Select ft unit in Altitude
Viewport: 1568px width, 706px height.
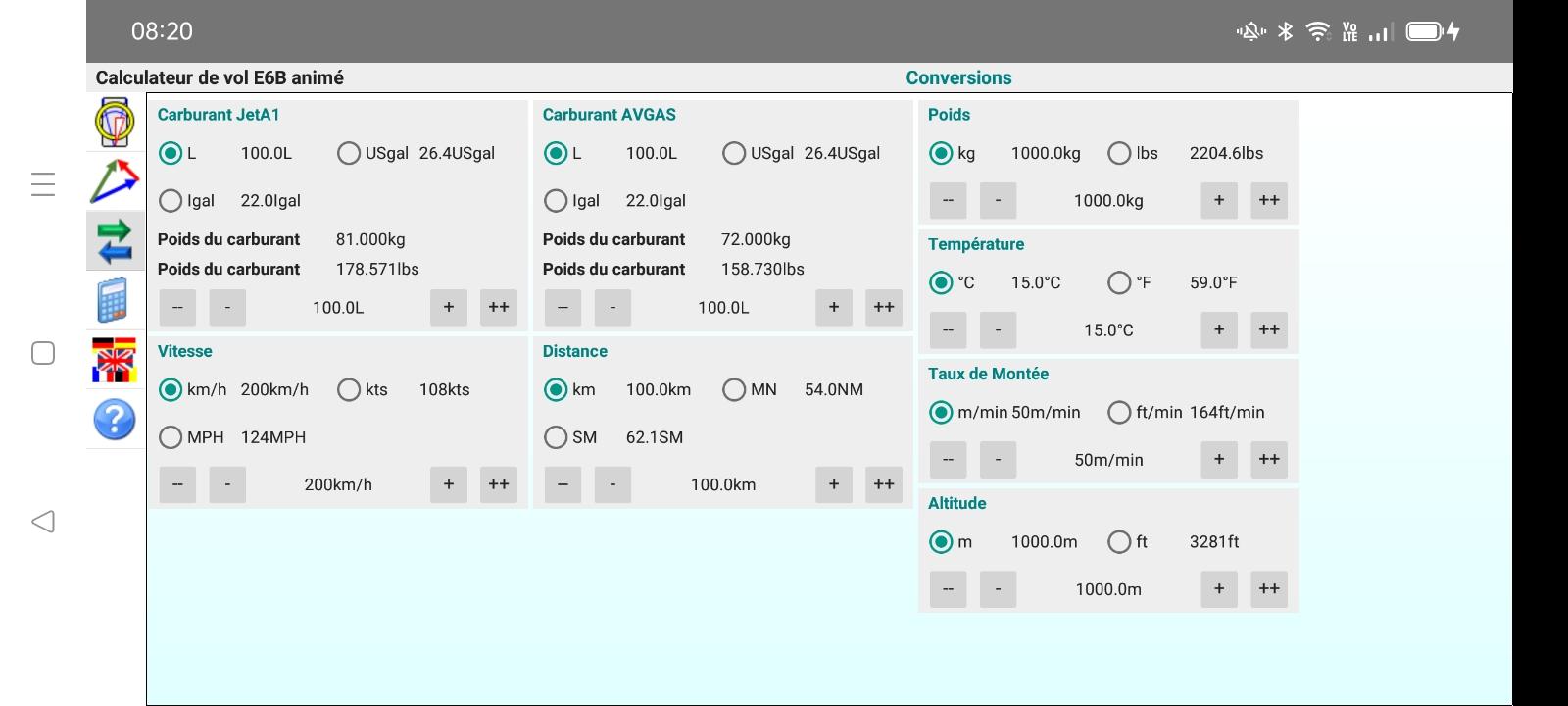click(x=1119, y=541)
